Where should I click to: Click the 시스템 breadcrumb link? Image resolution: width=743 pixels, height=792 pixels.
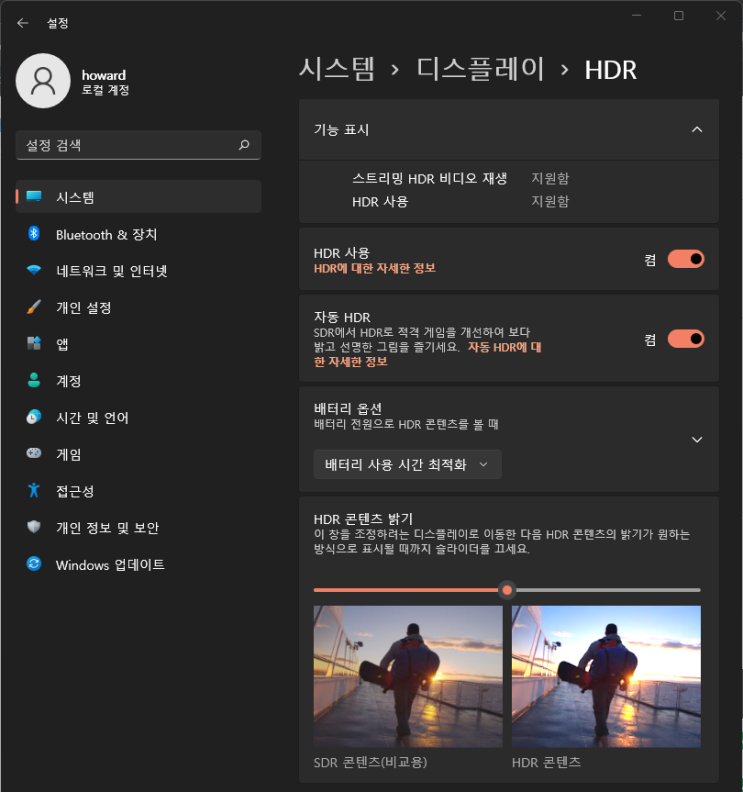pyautogui.click(x=336, y=69)
